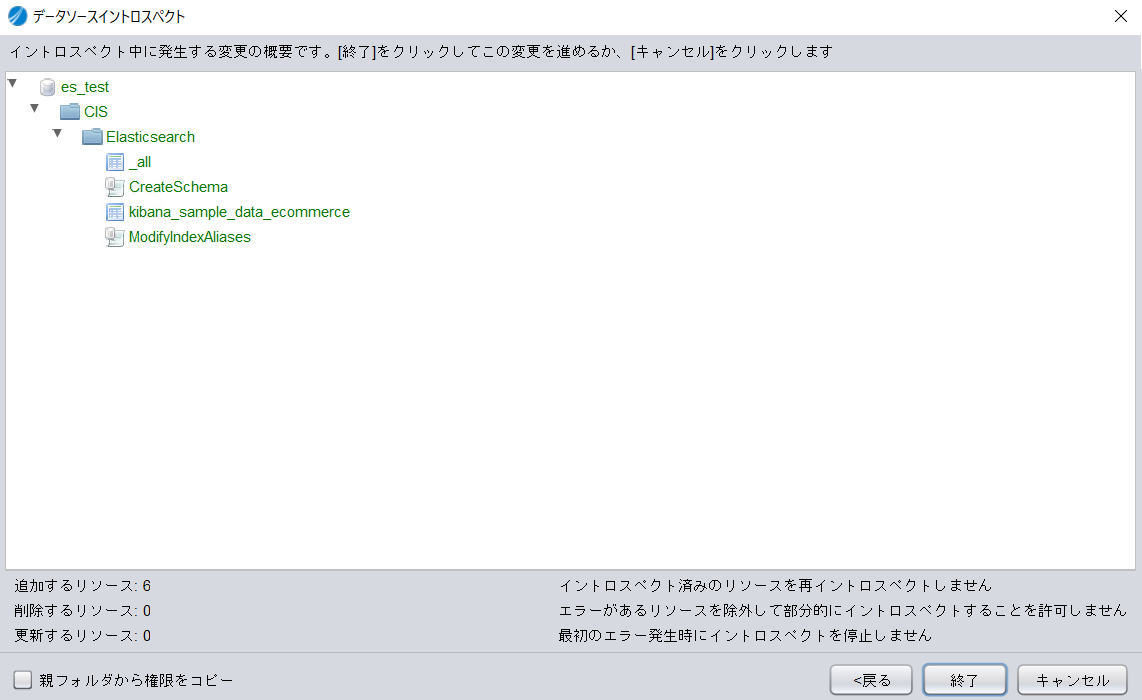Screen dimensions: 1142x700
Task: Select the _all table row
Action: pos(140,162)
